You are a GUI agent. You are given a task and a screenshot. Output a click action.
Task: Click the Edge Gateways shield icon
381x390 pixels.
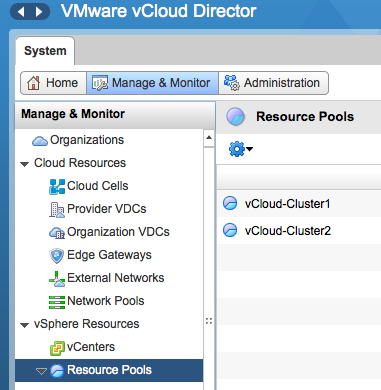57,256
